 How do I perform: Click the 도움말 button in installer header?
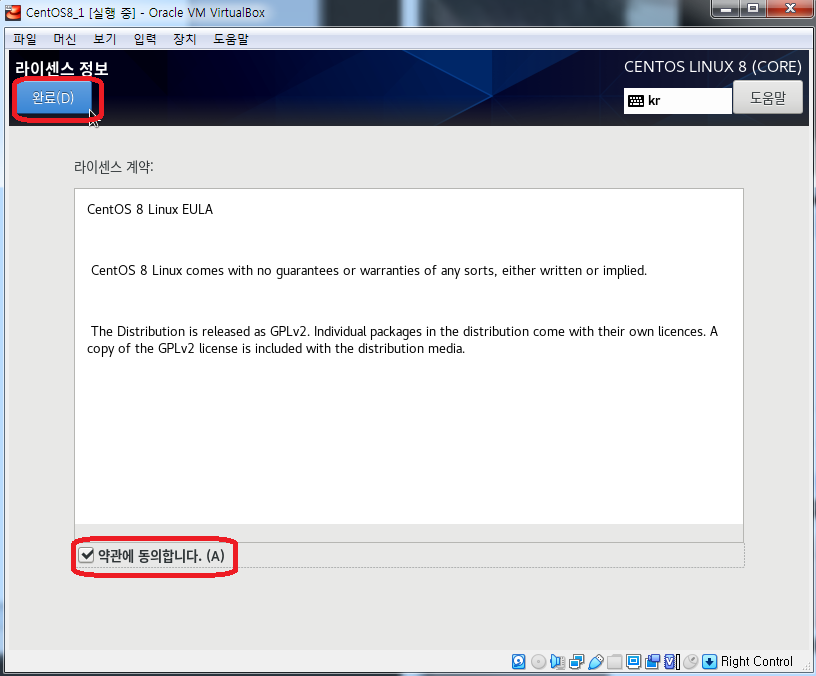tap(768, 97)
